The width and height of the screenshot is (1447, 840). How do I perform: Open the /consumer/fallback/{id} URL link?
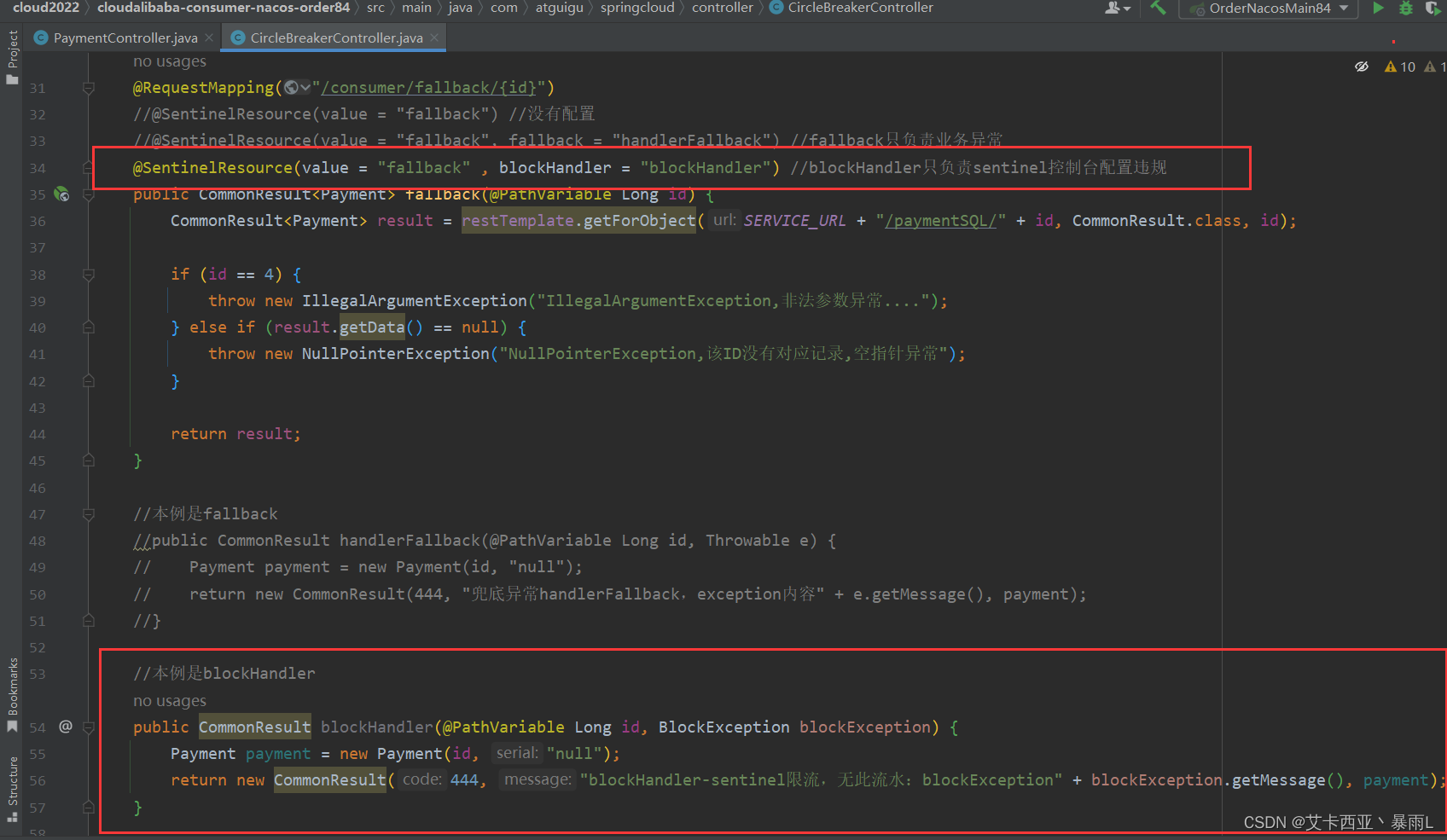[429, 88]
